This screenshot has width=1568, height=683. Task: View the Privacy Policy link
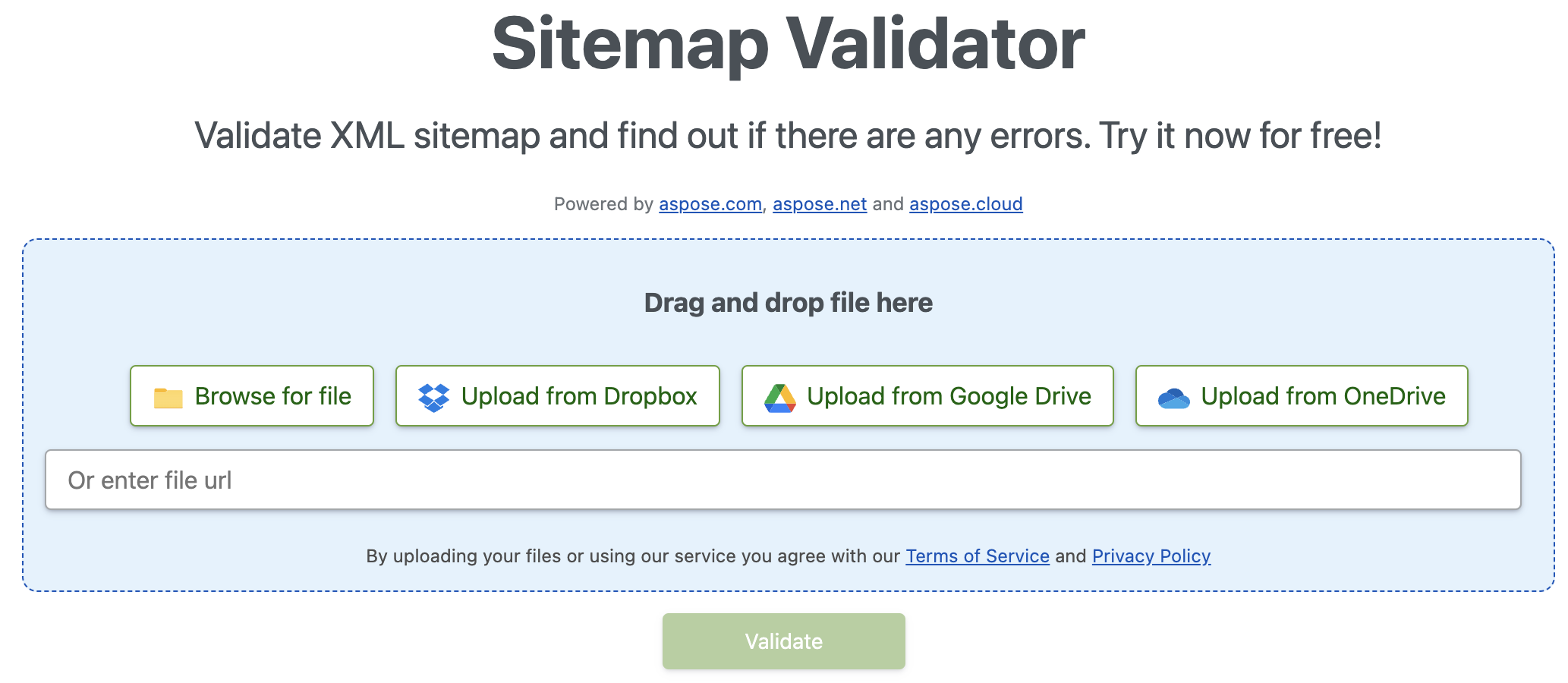click(1151, 556)
